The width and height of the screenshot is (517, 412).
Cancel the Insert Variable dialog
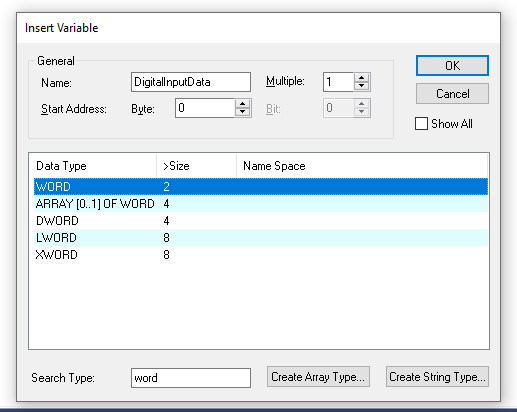click(452, 94)
